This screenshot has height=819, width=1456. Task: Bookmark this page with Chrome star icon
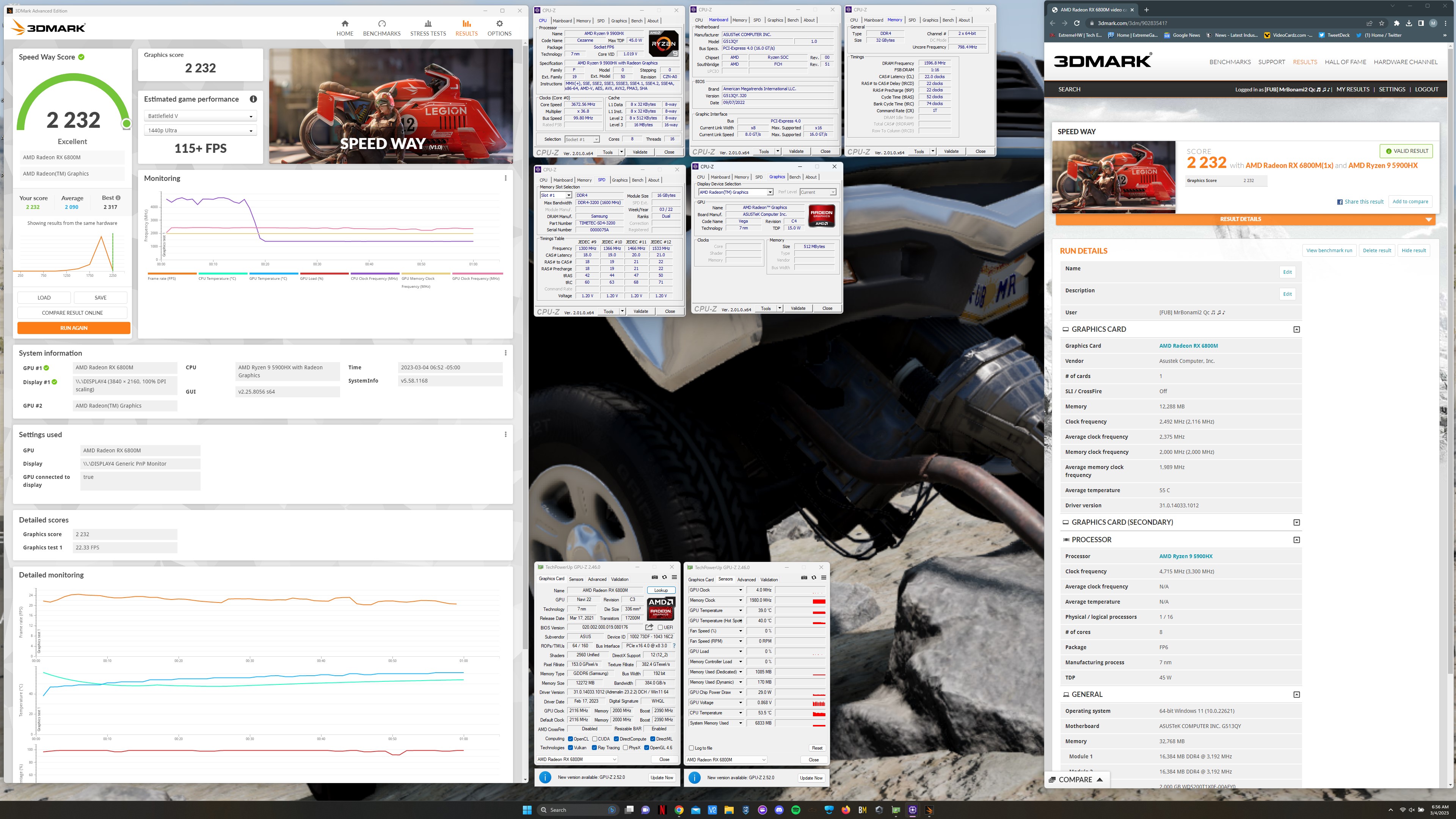point(1381,23)
